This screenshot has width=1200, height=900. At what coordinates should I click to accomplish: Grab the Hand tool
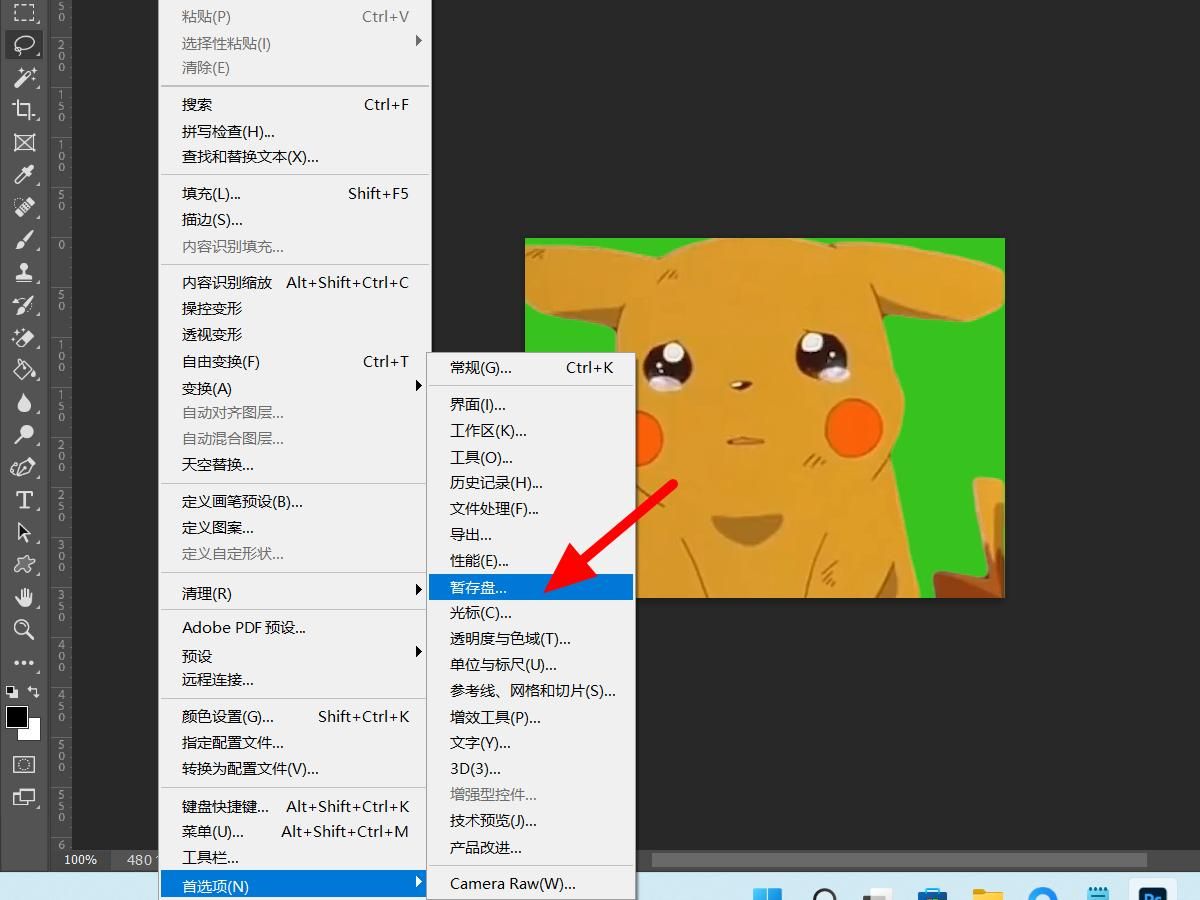pyautogui.click(x=23, y=597)
